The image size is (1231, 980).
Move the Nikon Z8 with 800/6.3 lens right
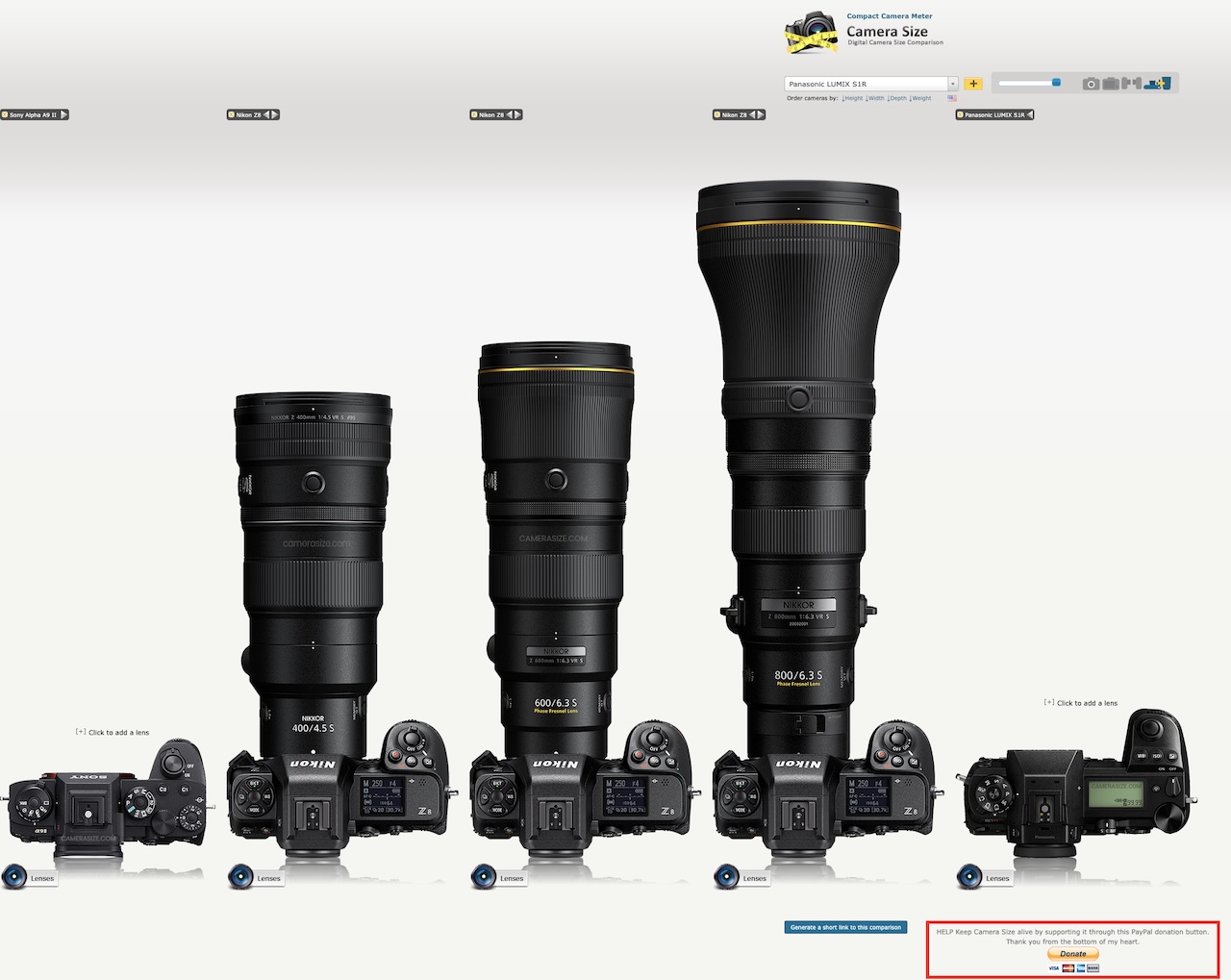(761, 114)
